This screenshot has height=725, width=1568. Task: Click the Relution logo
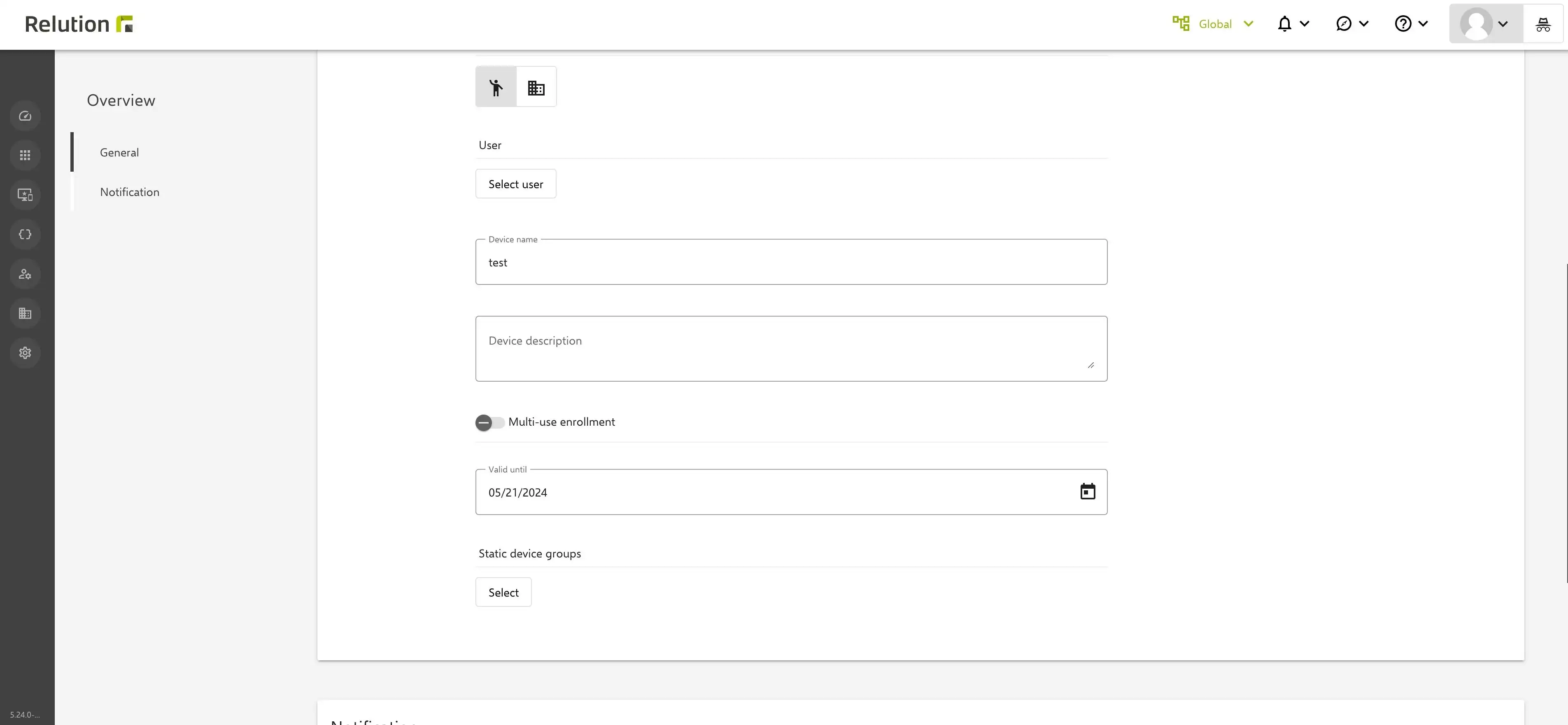pos(79,24)
